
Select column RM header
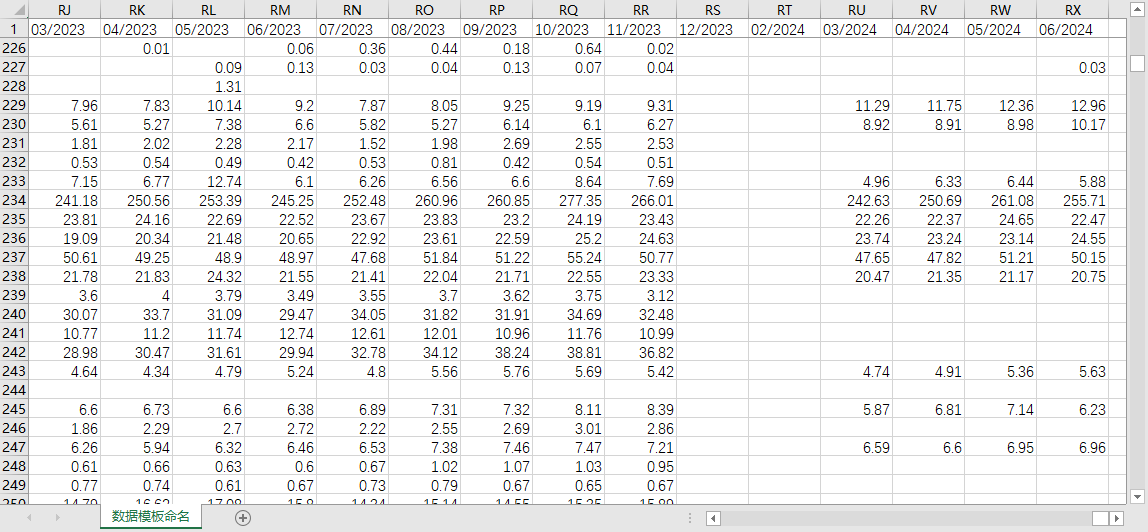(280, 10)
